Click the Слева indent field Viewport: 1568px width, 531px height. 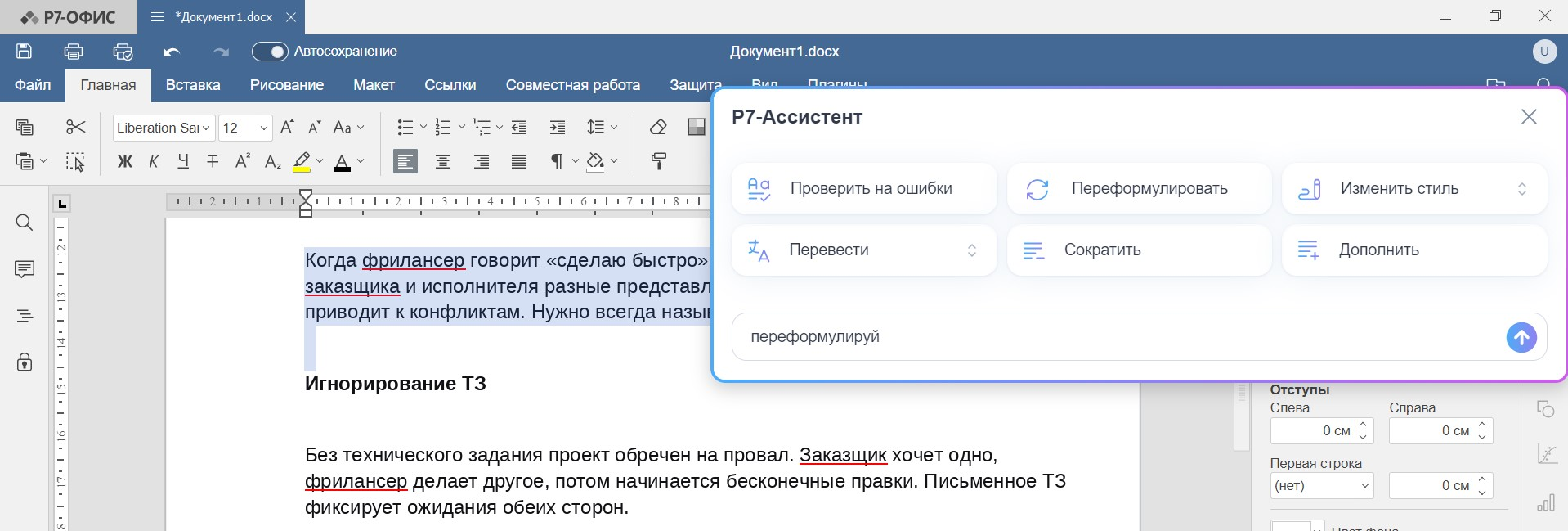(1321, 430)
